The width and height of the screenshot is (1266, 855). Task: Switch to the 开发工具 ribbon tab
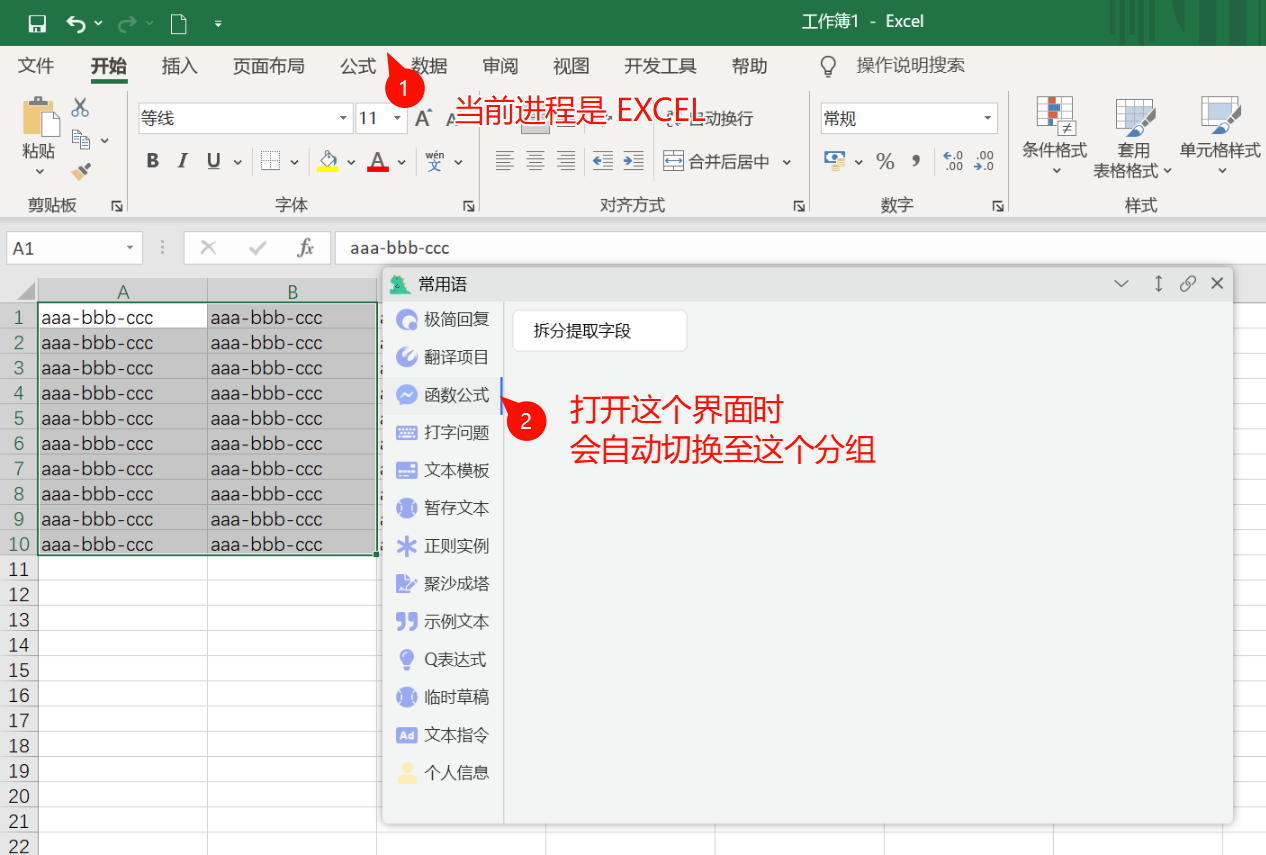tap(660, 66)
